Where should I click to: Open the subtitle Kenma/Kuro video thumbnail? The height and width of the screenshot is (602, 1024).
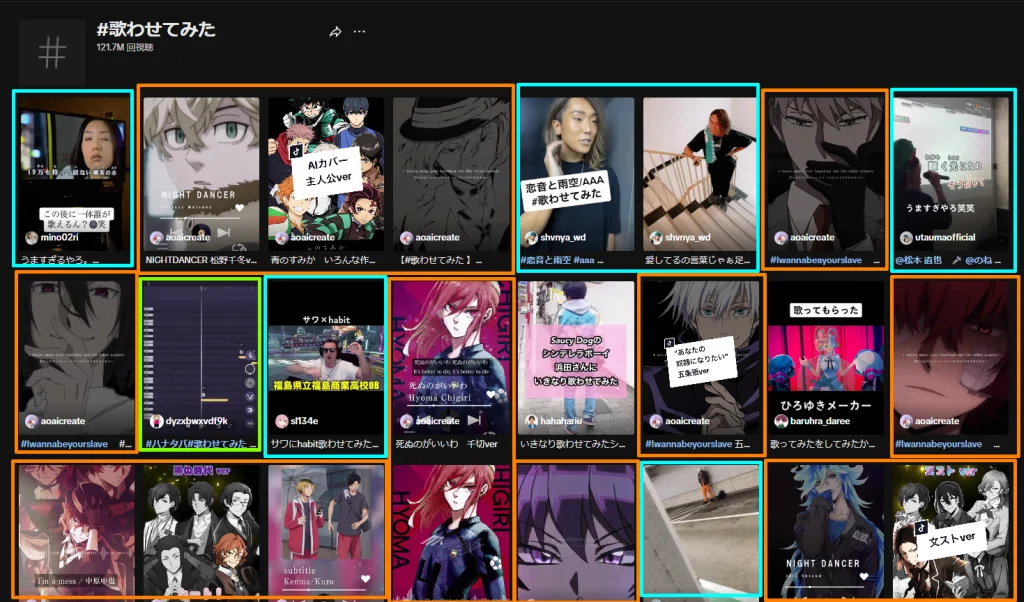326,531
